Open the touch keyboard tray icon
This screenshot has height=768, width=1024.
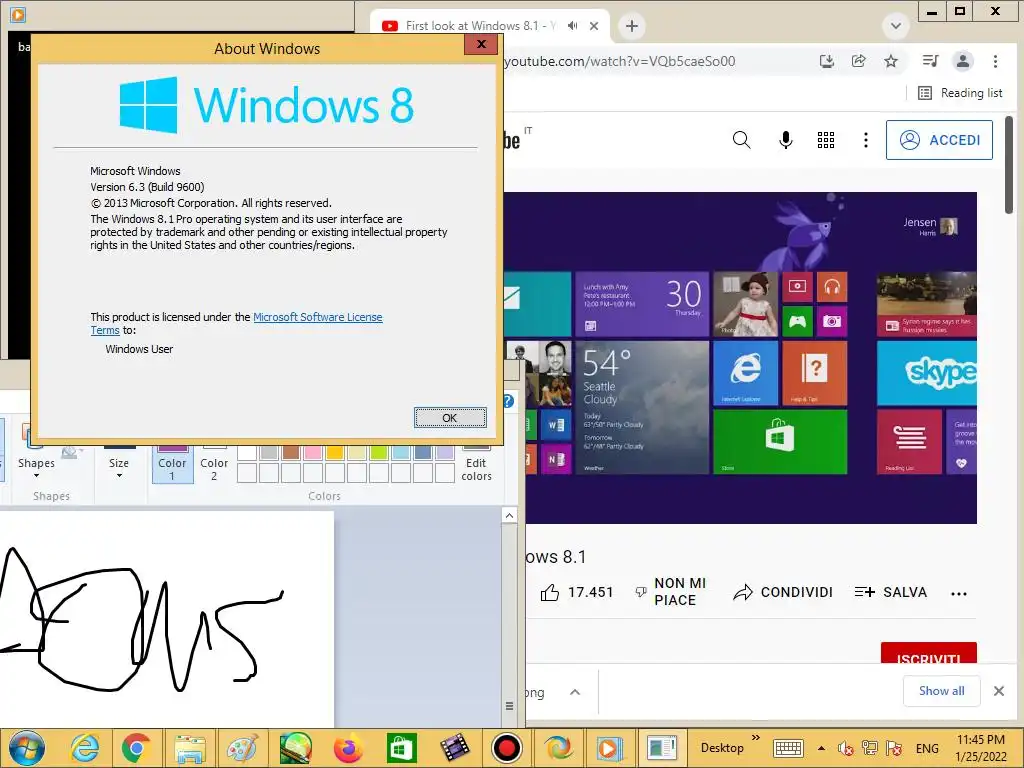[788, 748]
